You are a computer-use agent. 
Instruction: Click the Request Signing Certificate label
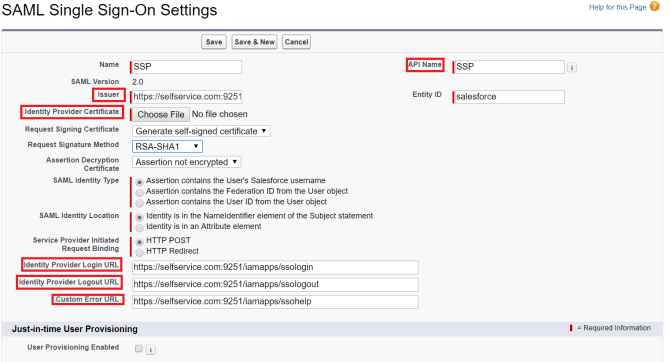pyautogui.click(x=72, y=129)
